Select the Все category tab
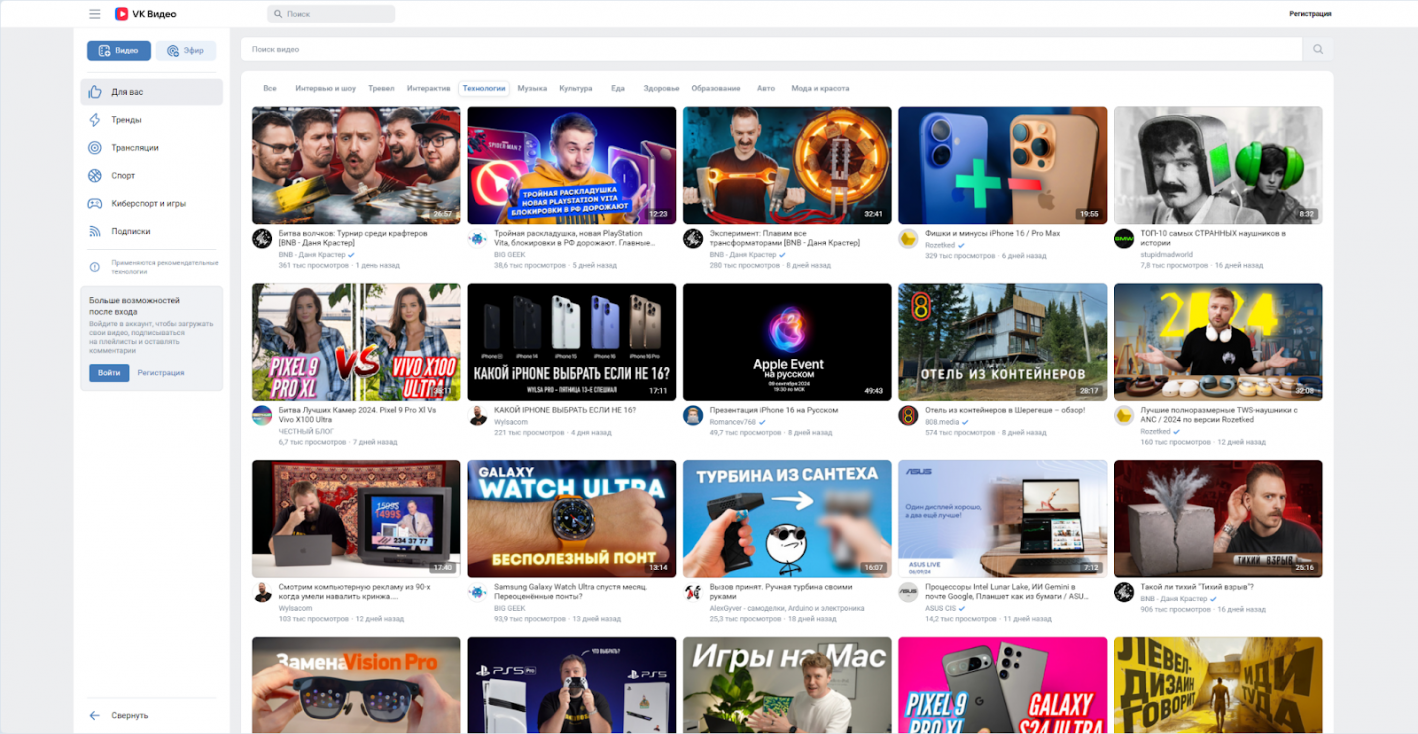The width and height of the screenshot is (1418, 734). coord(270,88)
